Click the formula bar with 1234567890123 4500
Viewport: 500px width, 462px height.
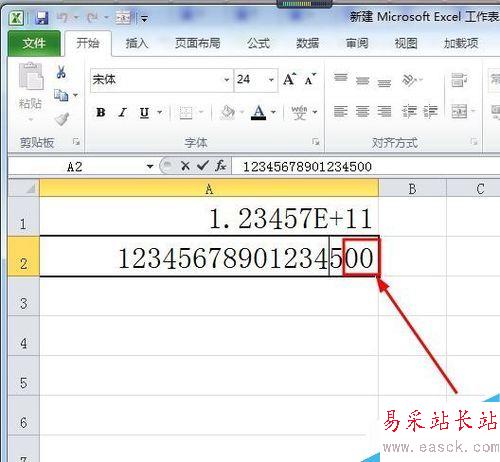point(366,166)
